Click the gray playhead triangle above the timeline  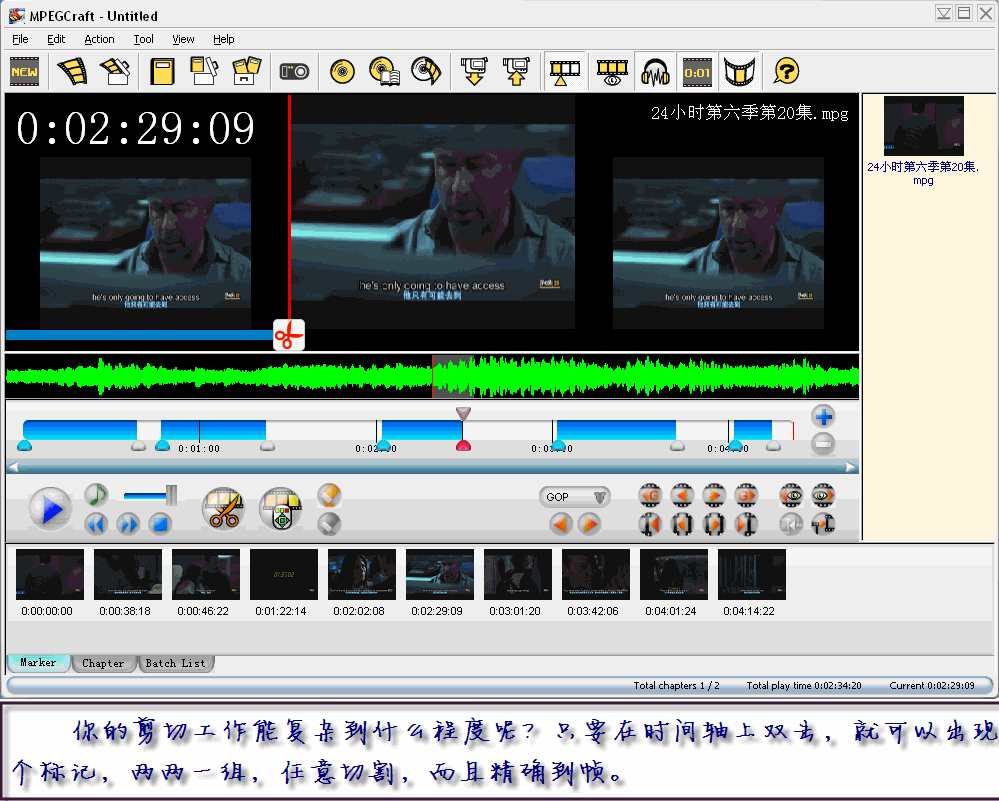point(463,414)
